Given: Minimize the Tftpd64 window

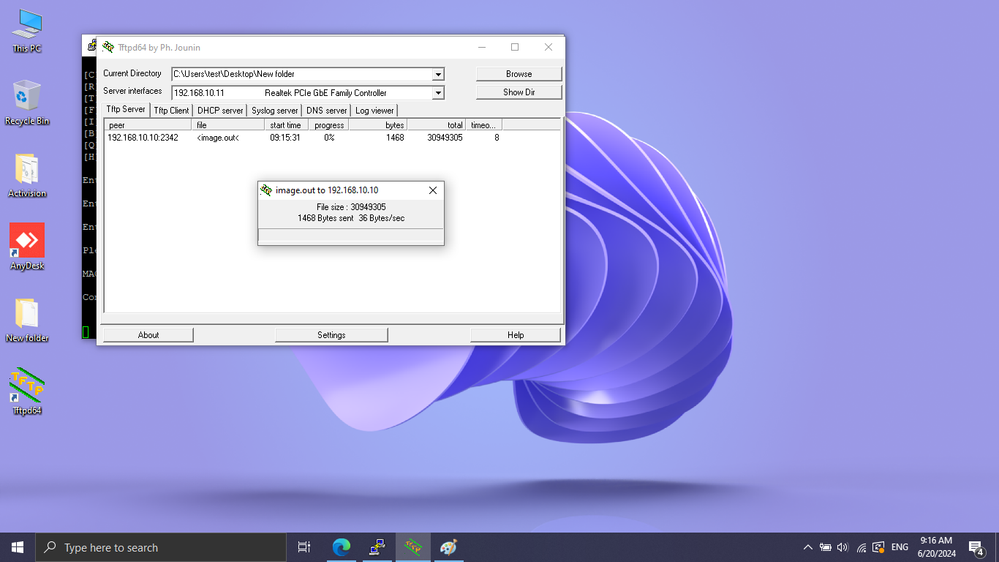Looking at the screenshot, I should click(x=482, y=47).
